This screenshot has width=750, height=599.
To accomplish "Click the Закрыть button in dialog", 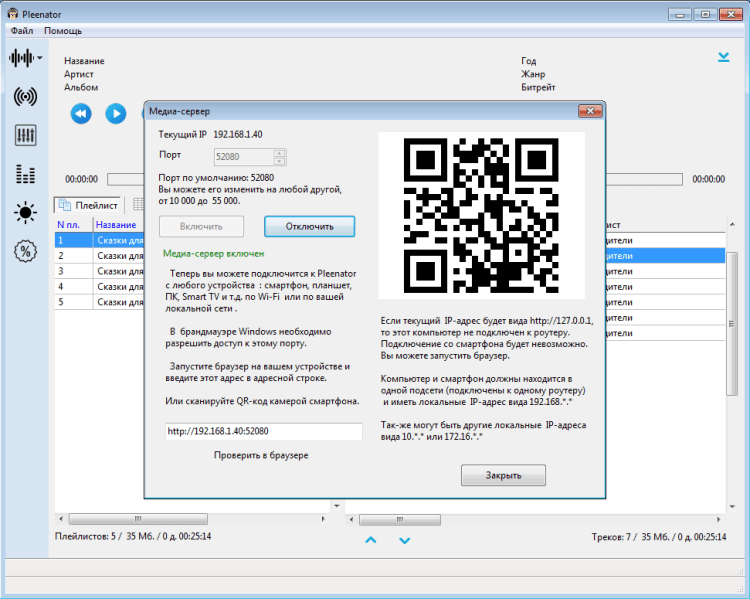I will 503,475.
